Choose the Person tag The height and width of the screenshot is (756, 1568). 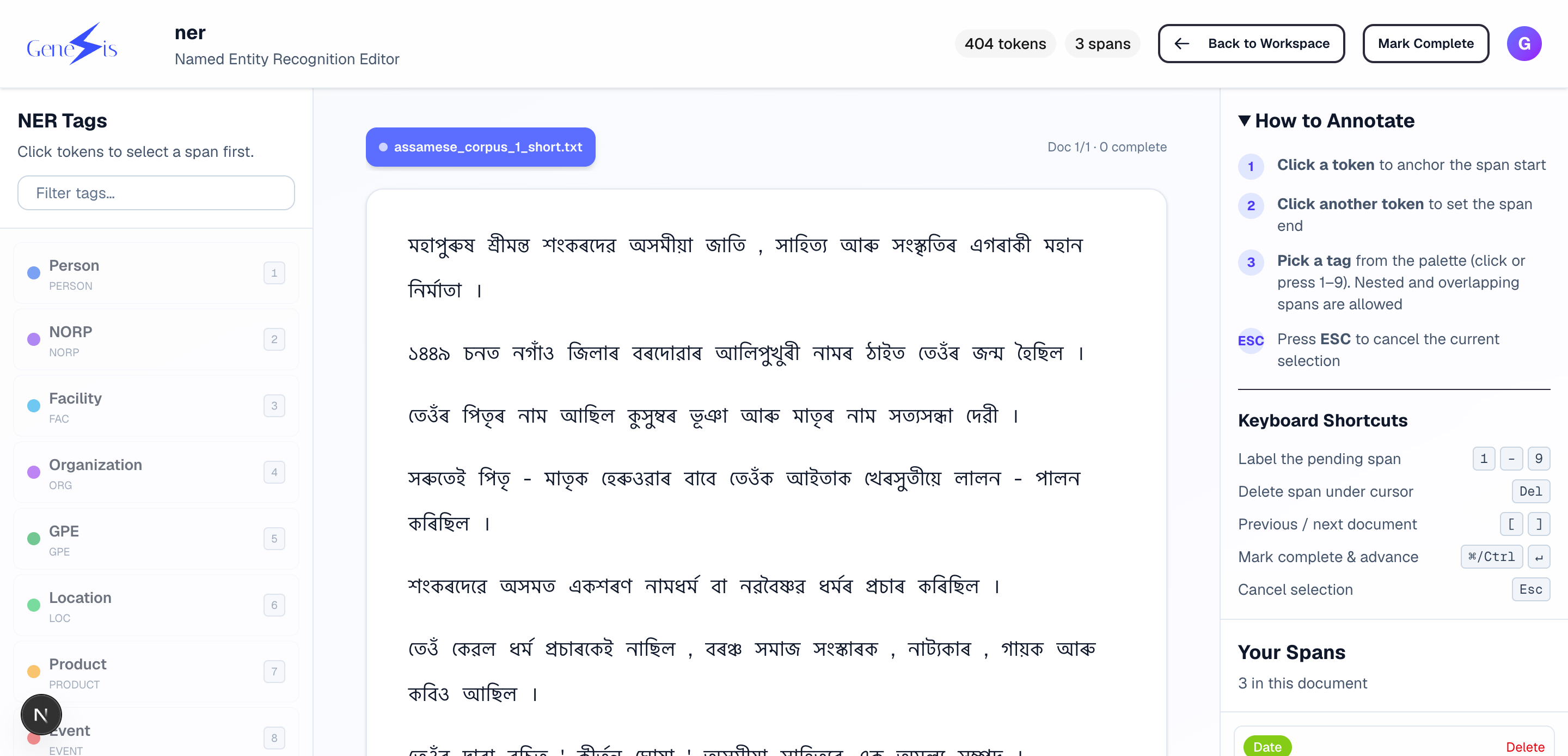156,273
